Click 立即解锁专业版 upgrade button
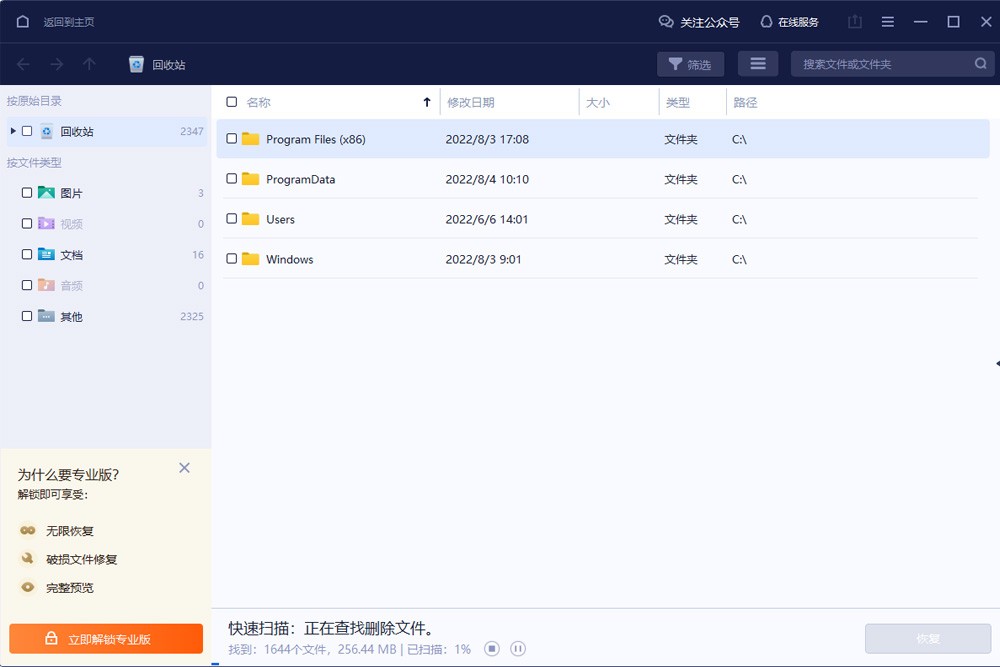The height and width of the screenshot is (667, 1000). [x=106, y=639]
